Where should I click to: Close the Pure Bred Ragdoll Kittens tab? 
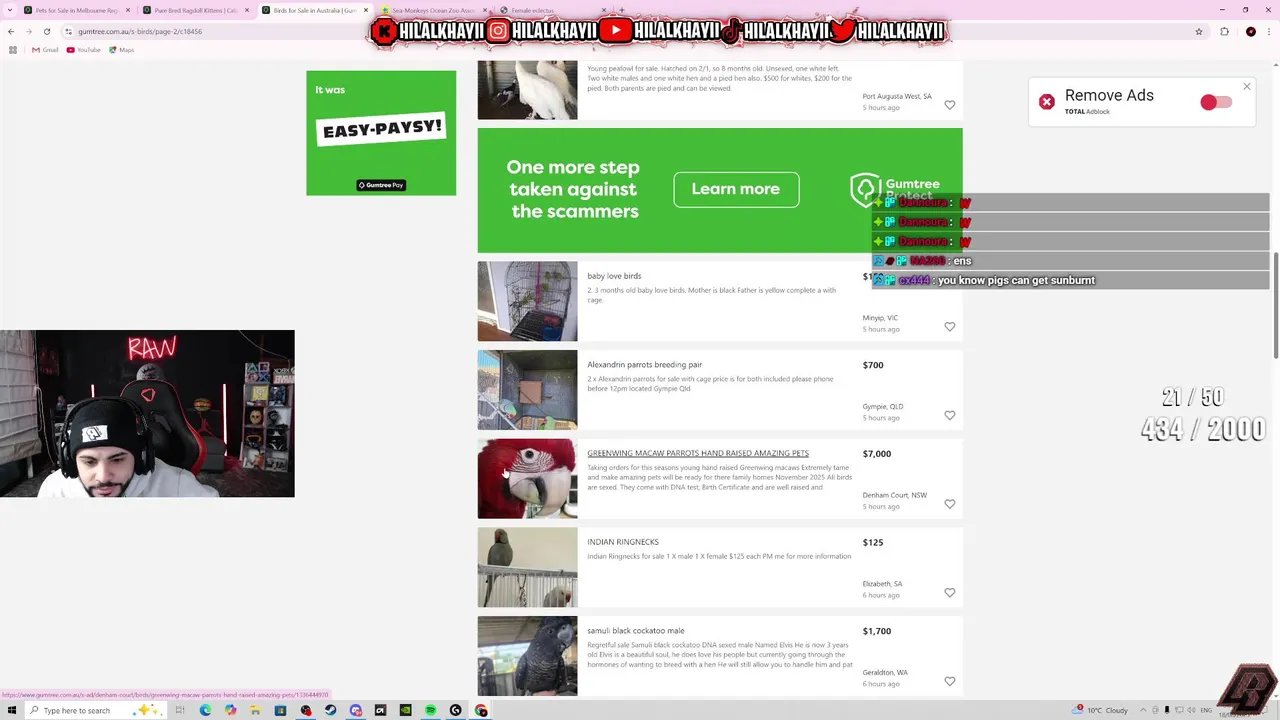(246, 10)
